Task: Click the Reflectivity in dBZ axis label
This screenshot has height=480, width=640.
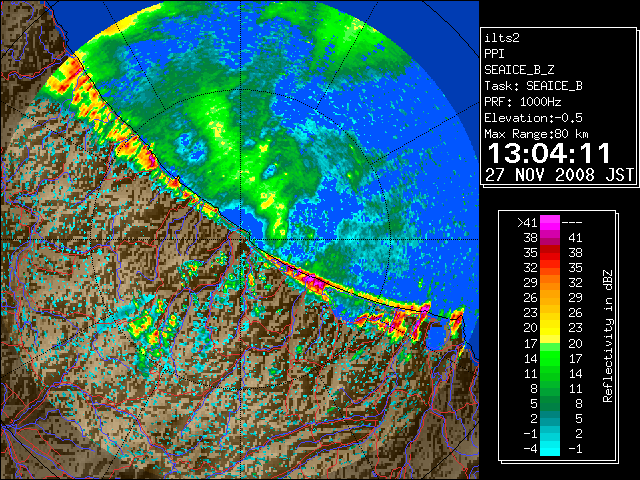Action: pyautogui.click(x=608, y=336)
